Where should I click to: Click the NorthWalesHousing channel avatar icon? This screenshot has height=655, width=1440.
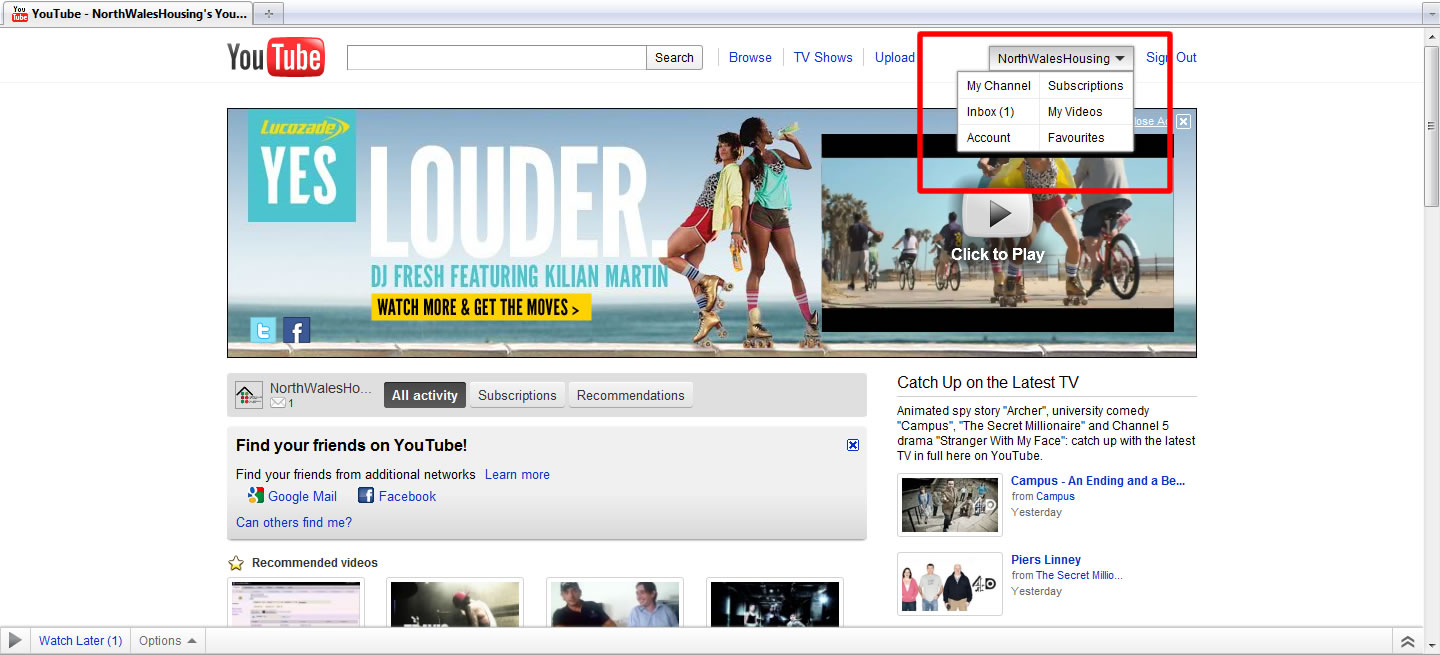249,395
